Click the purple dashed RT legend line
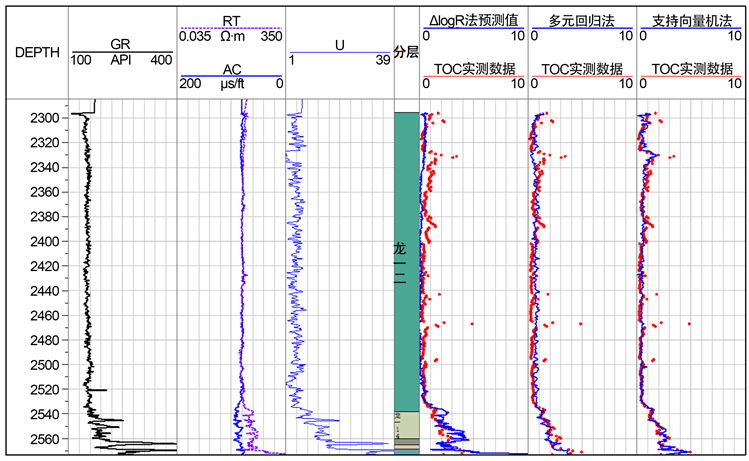 (230, 30)
